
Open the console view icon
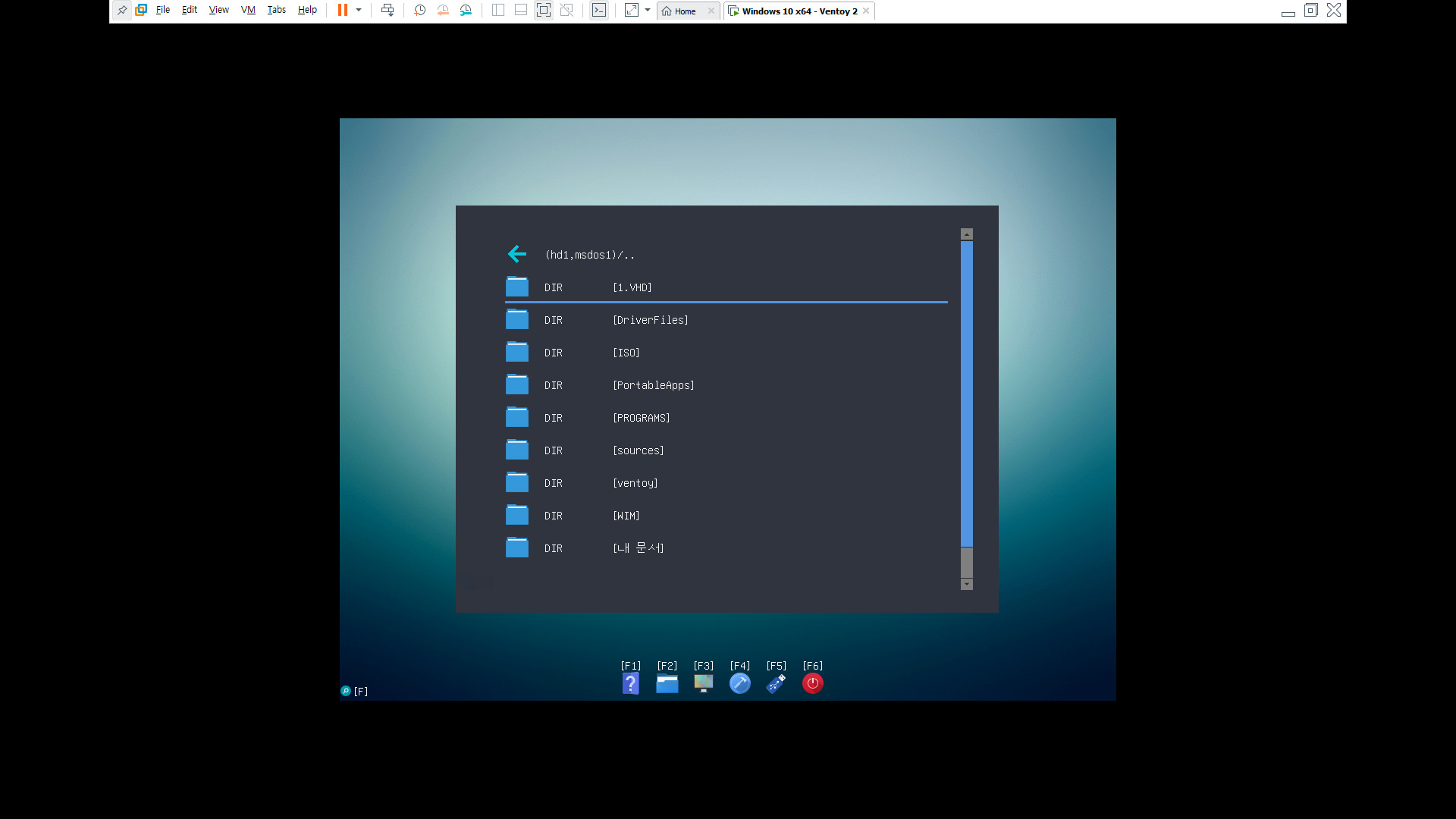point(599,11)
